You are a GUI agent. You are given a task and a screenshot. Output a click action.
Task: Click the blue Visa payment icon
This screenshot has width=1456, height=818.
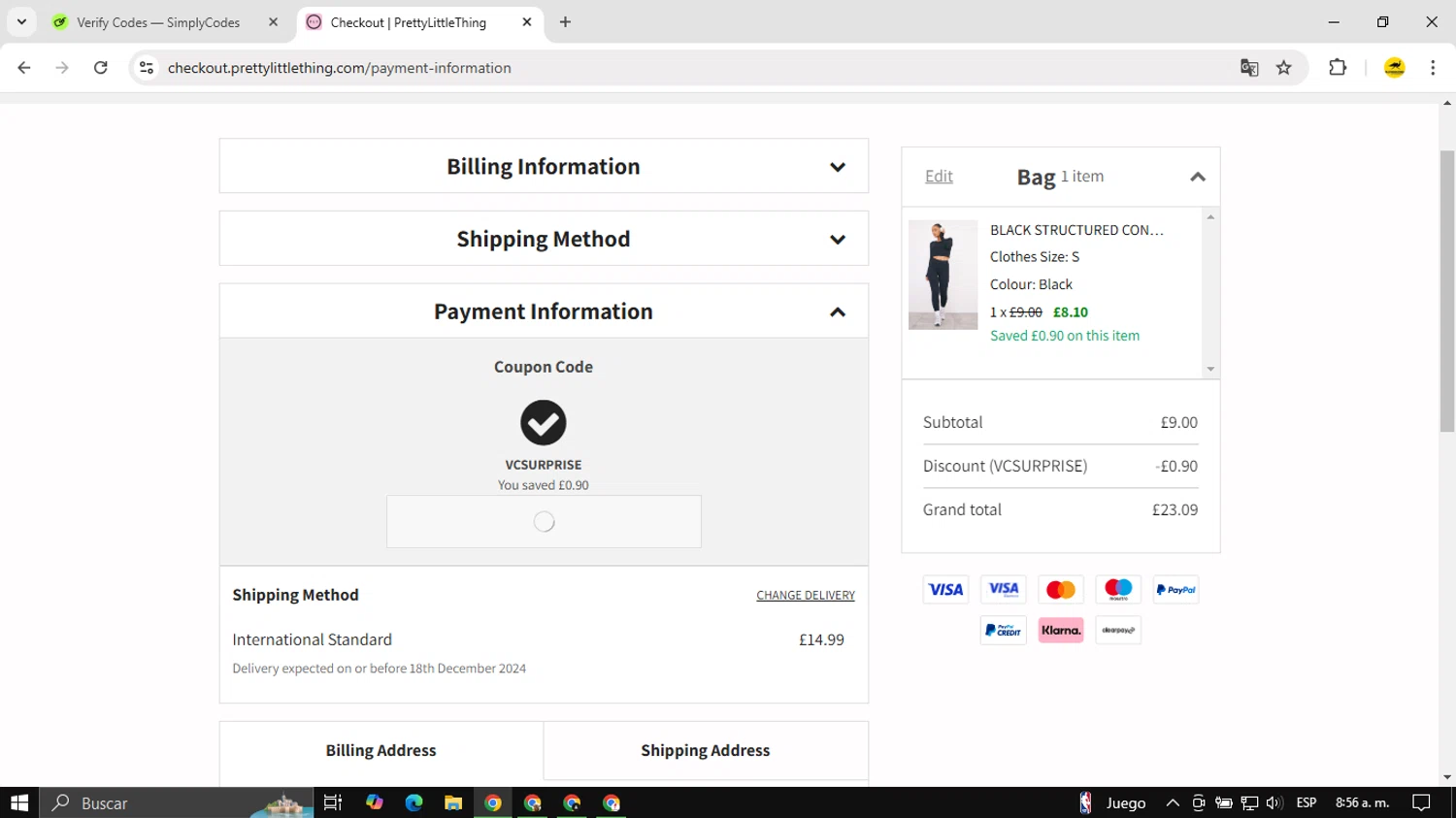945,589
